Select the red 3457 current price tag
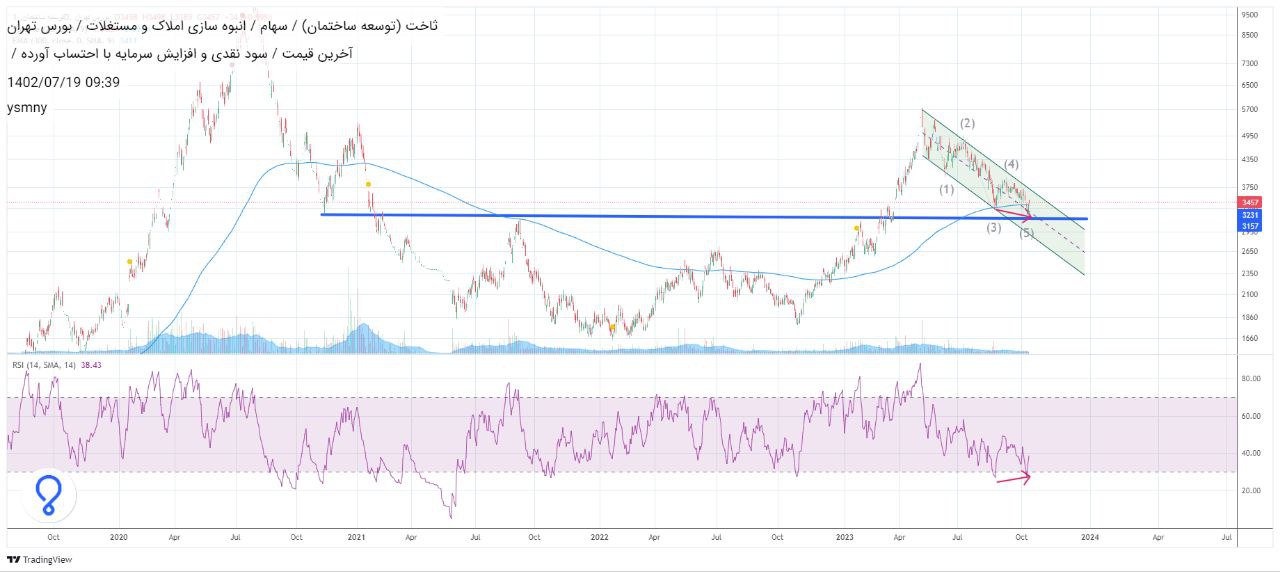Viewport: 1280px width, 572px height. click(1250, 202)
